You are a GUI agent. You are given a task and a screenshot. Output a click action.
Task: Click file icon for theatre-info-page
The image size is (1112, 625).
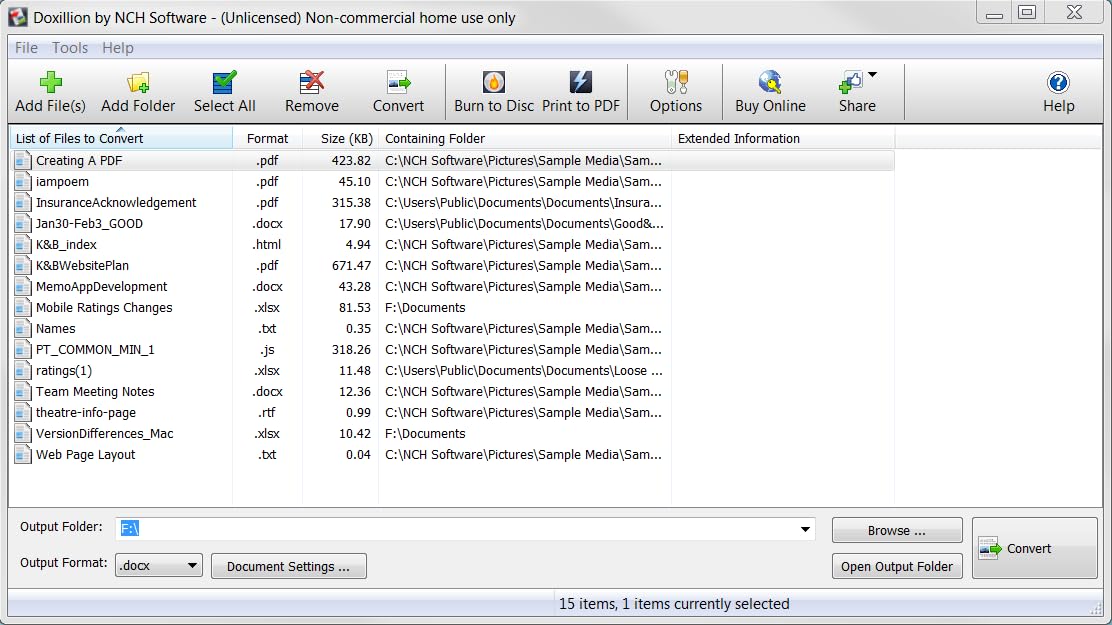tap(23, 412)
